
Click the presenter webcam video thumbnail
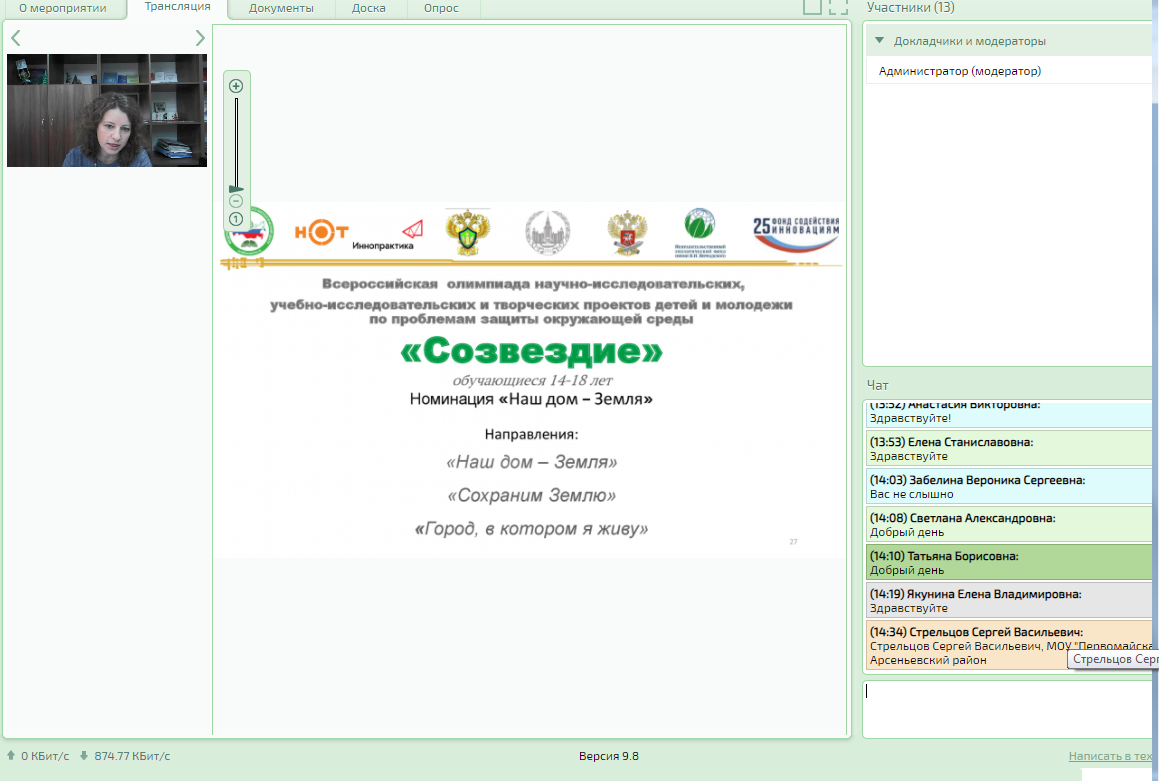click(107, 110)
